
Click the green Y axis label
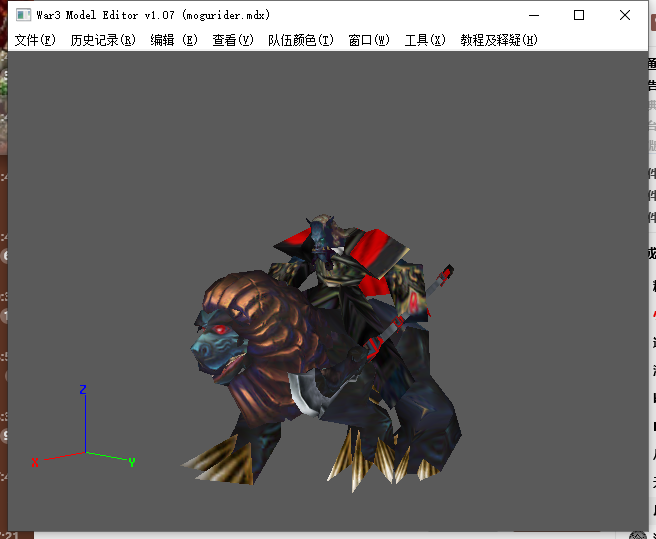click(132, 462)
